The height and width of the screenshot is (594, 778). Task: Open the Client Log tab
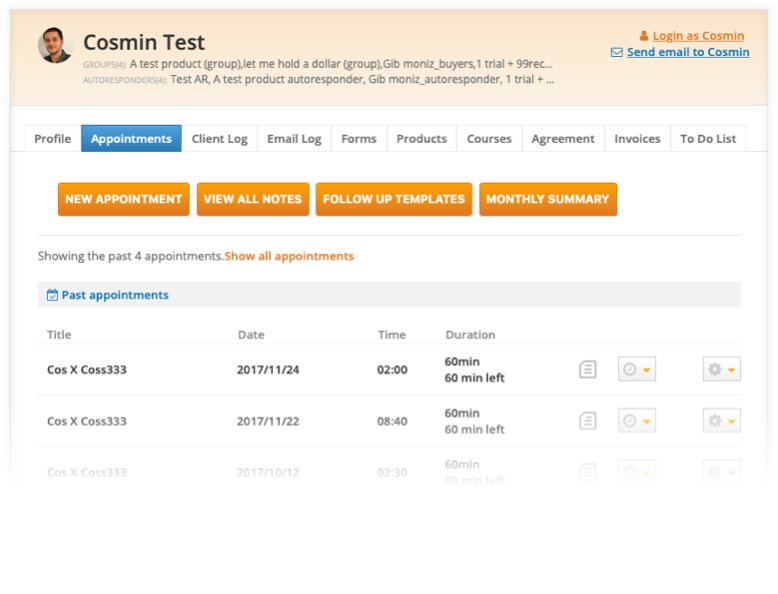[x=219, y=139]
